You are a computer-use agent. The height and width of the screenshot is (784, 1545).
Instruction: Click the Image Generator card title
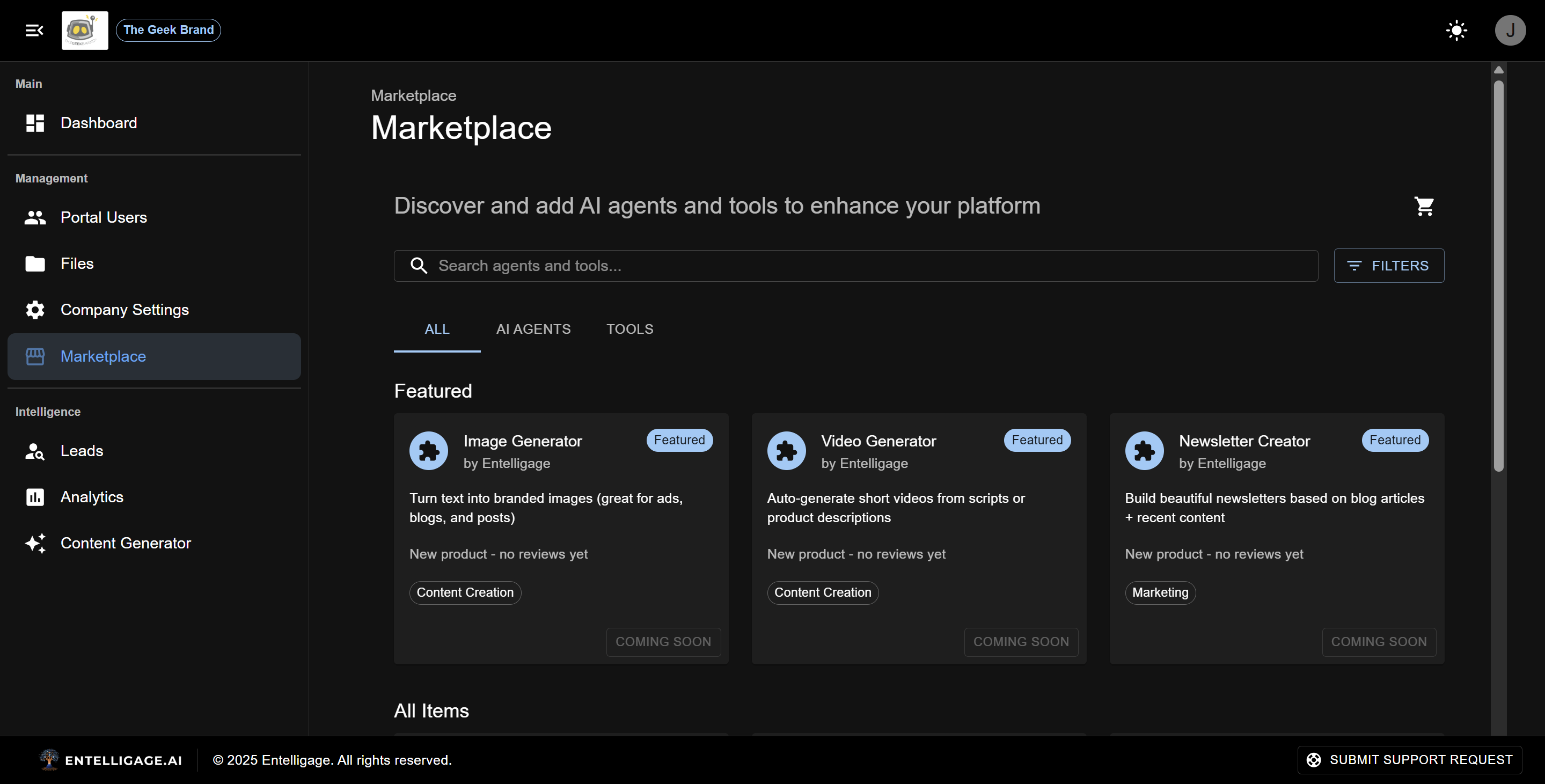pos(522,442)
